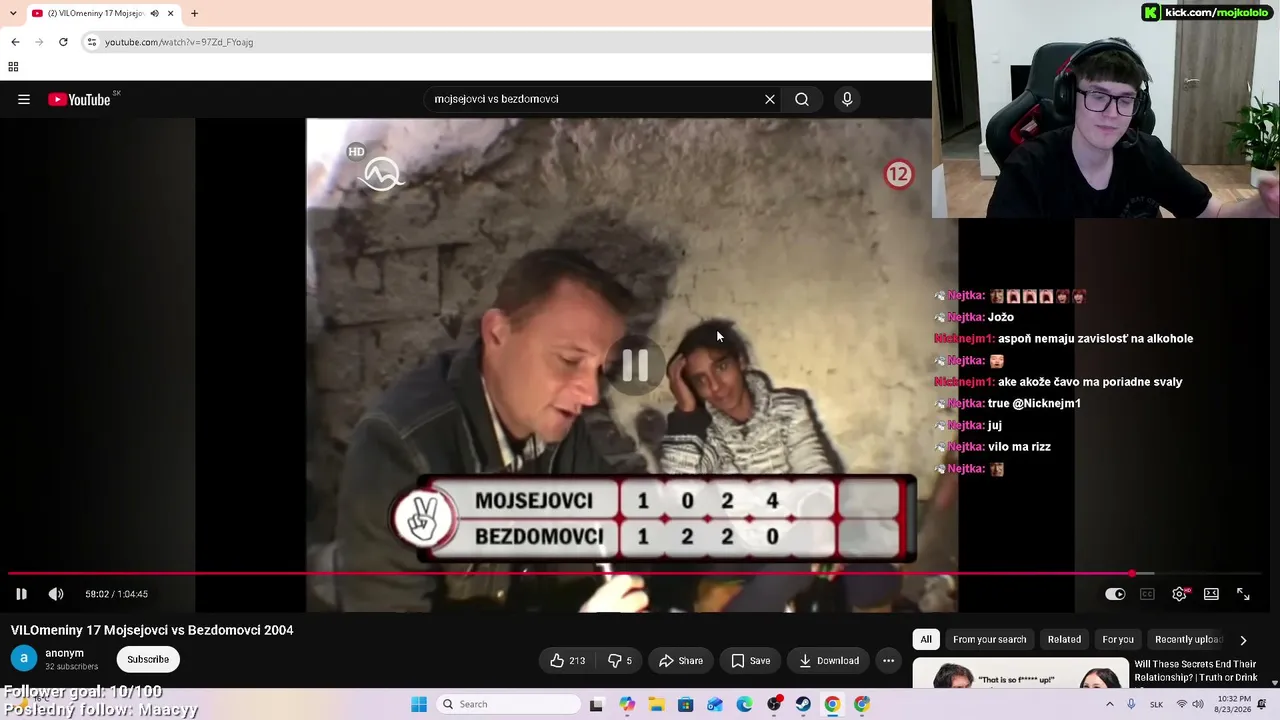The width and height of the screenshot is (1280, 720).
Task: Go back in the browser
Action: point(15,42)
